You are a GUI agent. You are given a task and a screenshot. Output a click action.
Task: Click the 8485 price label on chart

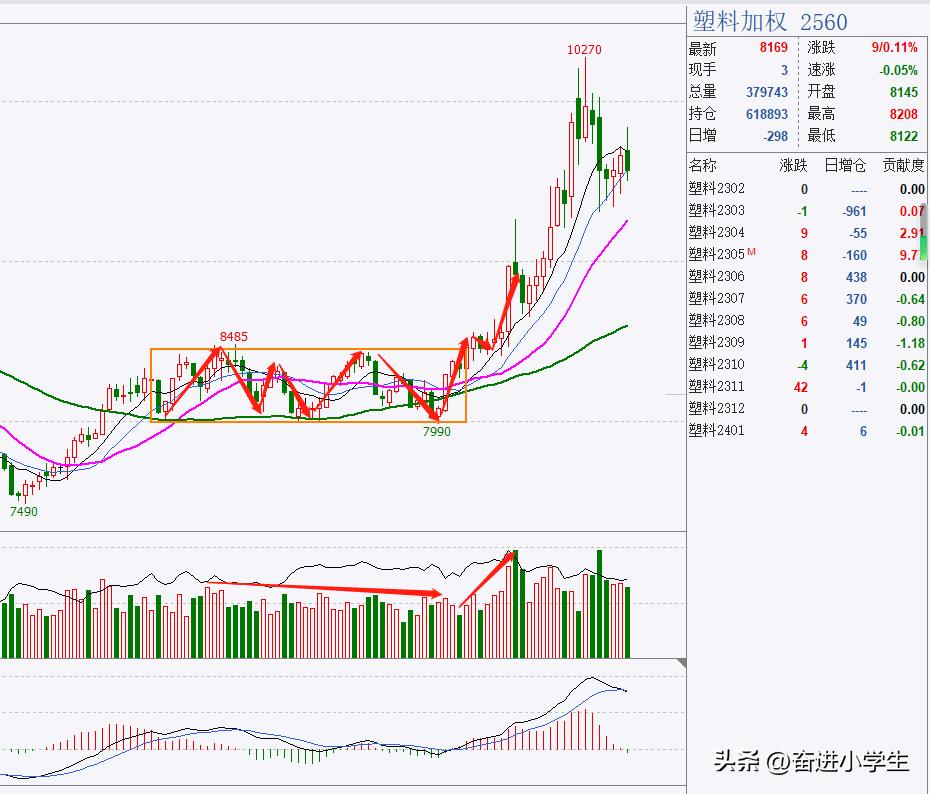point(234,337)
